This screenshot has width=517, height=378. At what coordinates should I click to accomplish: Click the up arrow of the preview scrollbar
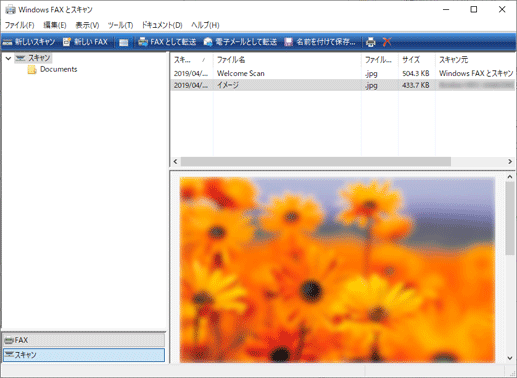pos(510,177)
